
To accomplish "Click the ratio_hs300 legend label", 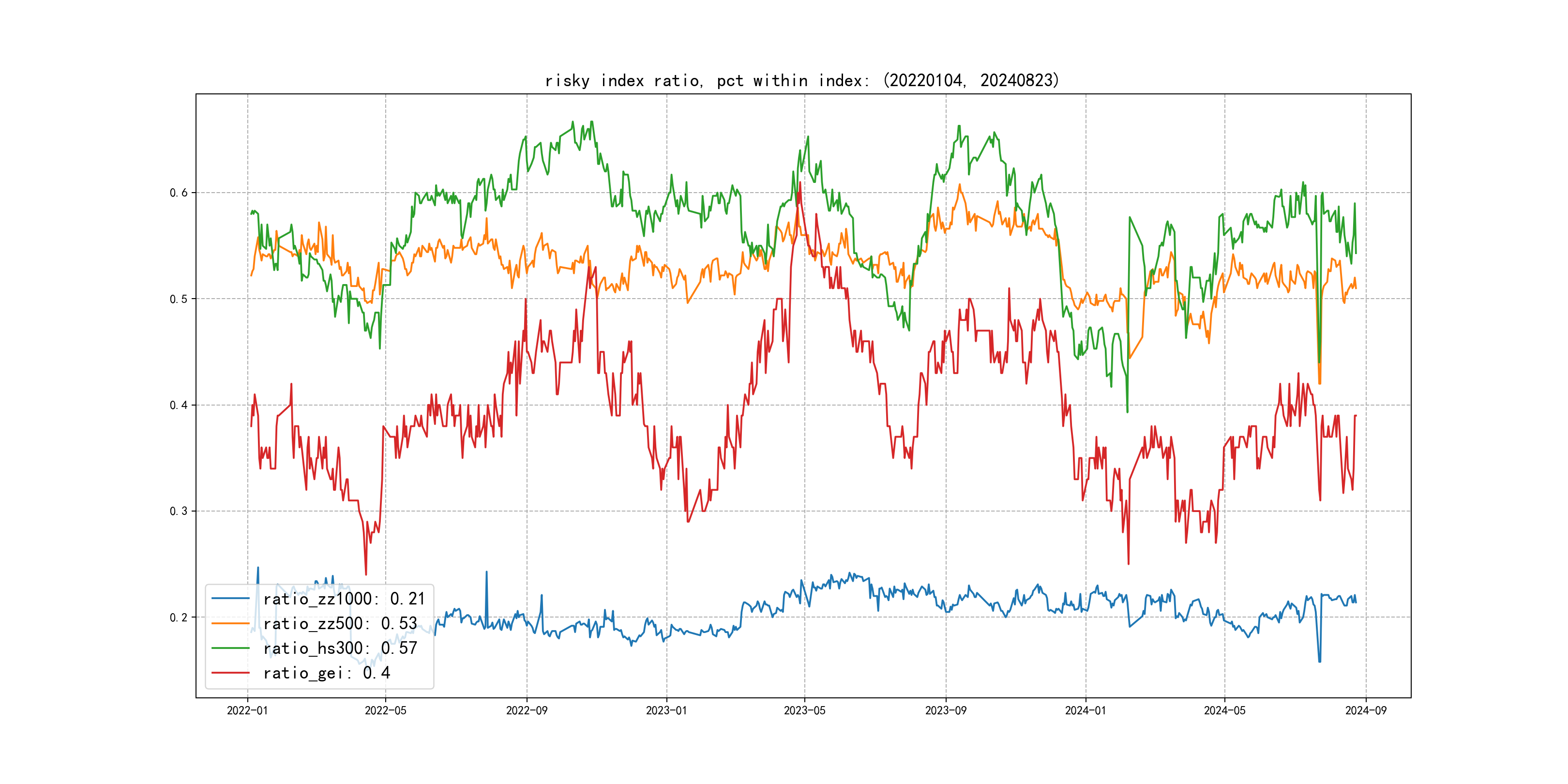I will click(x=340, y=648).
